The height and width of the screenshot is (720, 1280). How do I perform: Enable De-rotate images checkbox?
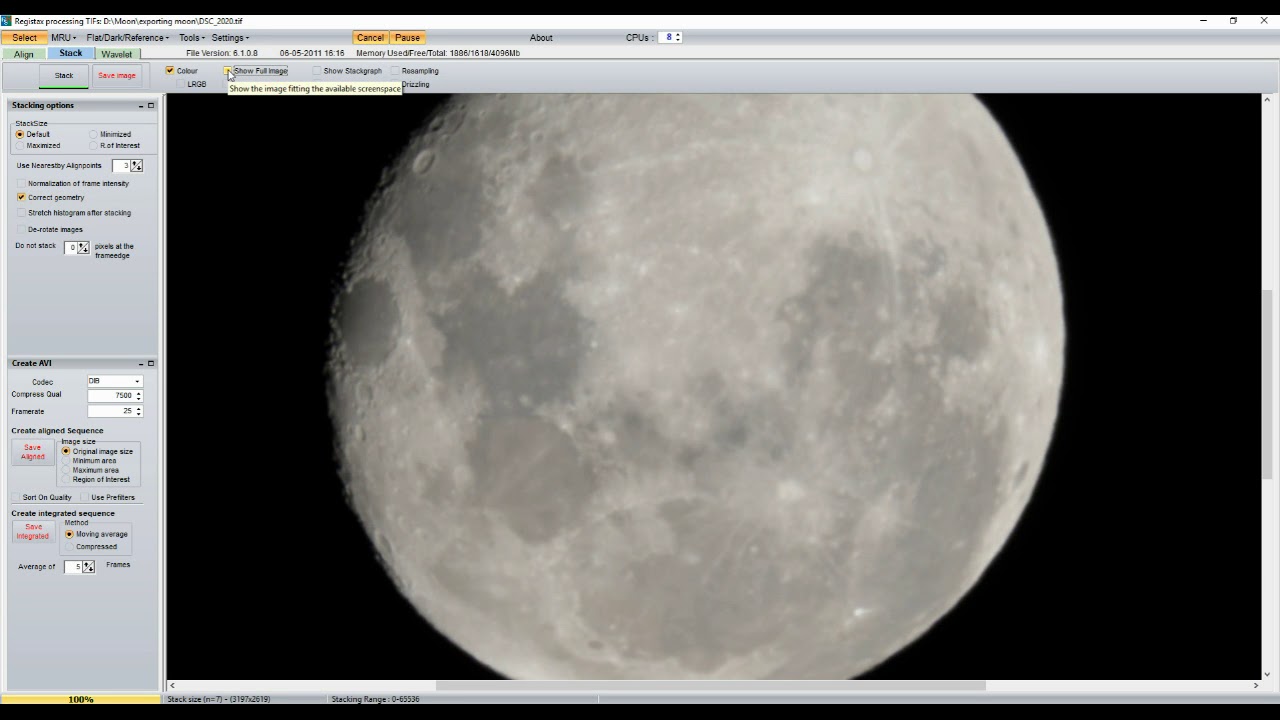pos(21,230)
